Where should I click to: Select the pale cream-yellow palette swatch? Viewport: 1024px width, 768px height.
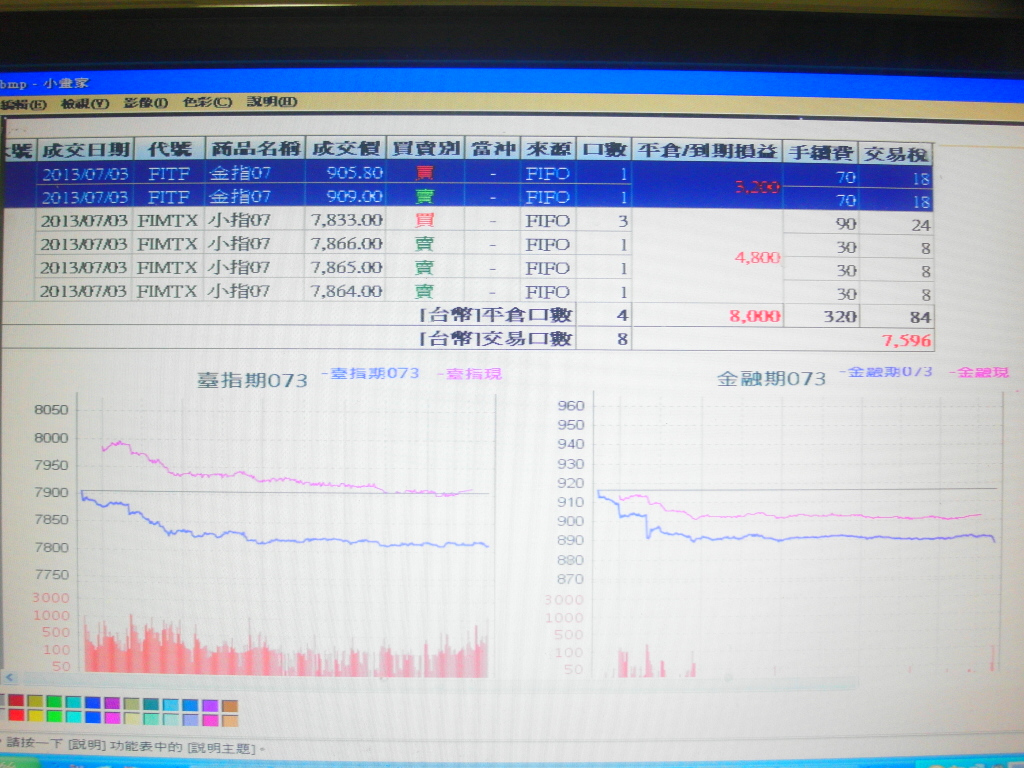pyautogui.click(x=132, y=718)
